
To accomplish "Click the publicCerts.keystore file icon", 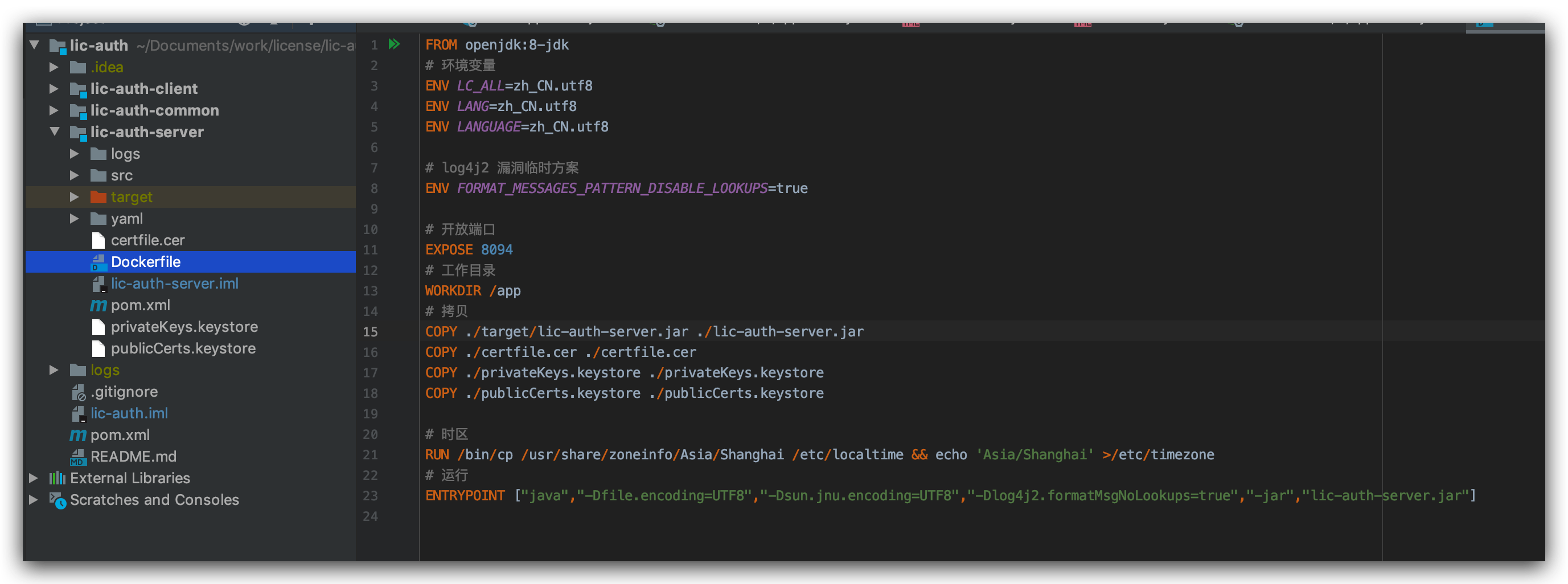I will [x=98, y=348].
